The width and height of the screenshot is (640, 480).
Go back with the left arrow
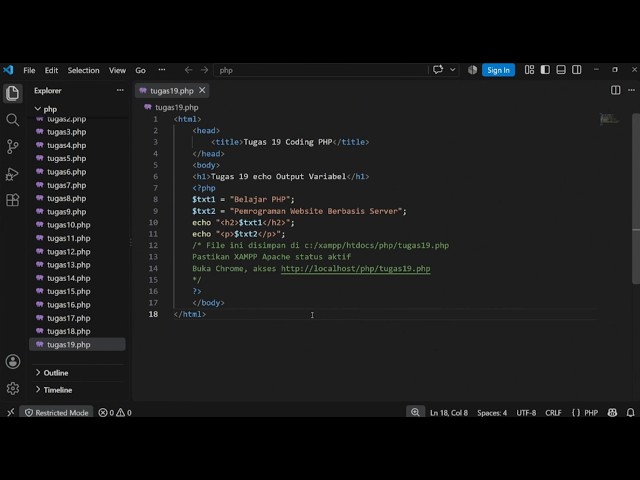point(188,70)
